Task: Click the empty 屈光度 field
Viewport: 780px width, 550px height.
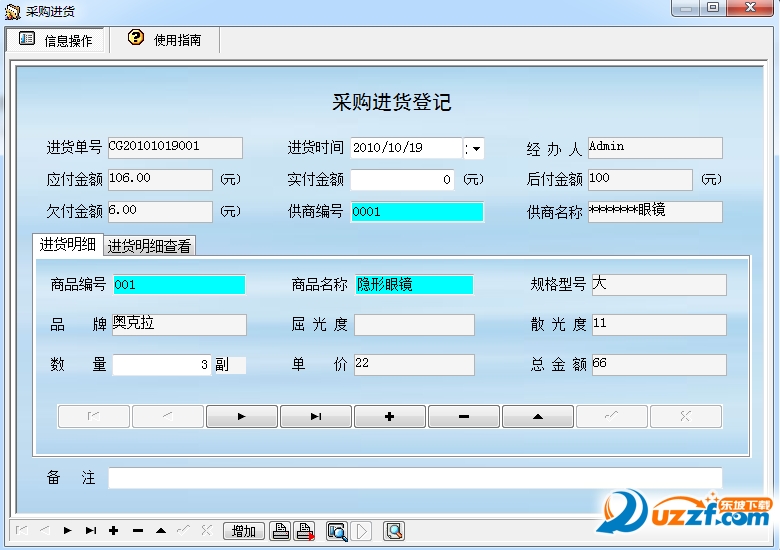Action: (414, 325)
